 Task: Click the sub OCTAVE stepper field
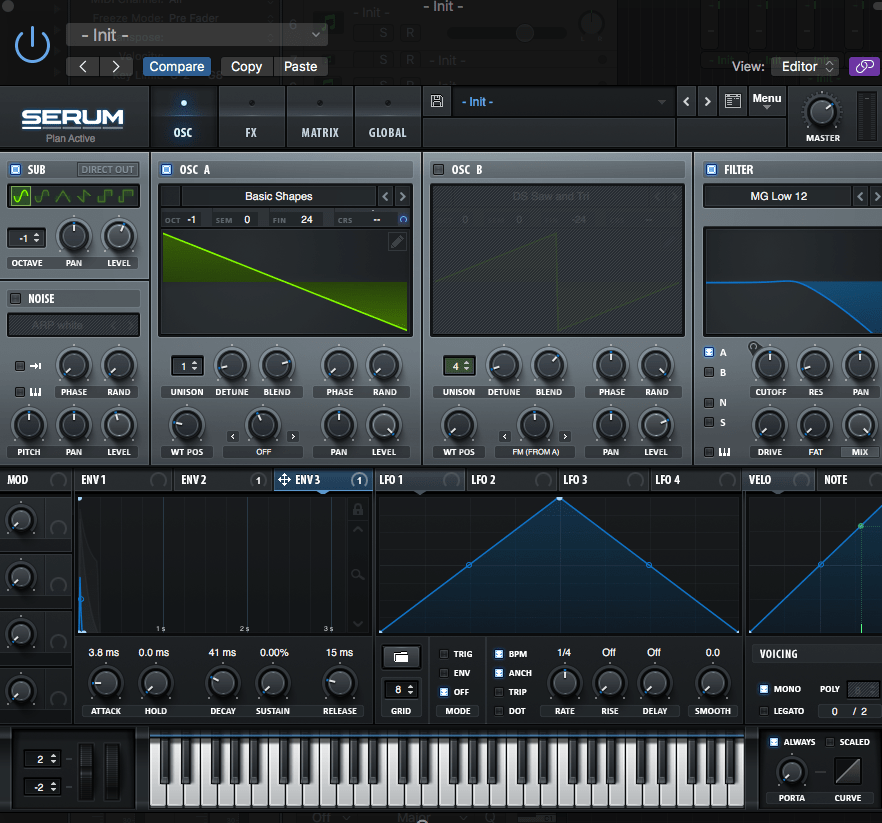26,238
